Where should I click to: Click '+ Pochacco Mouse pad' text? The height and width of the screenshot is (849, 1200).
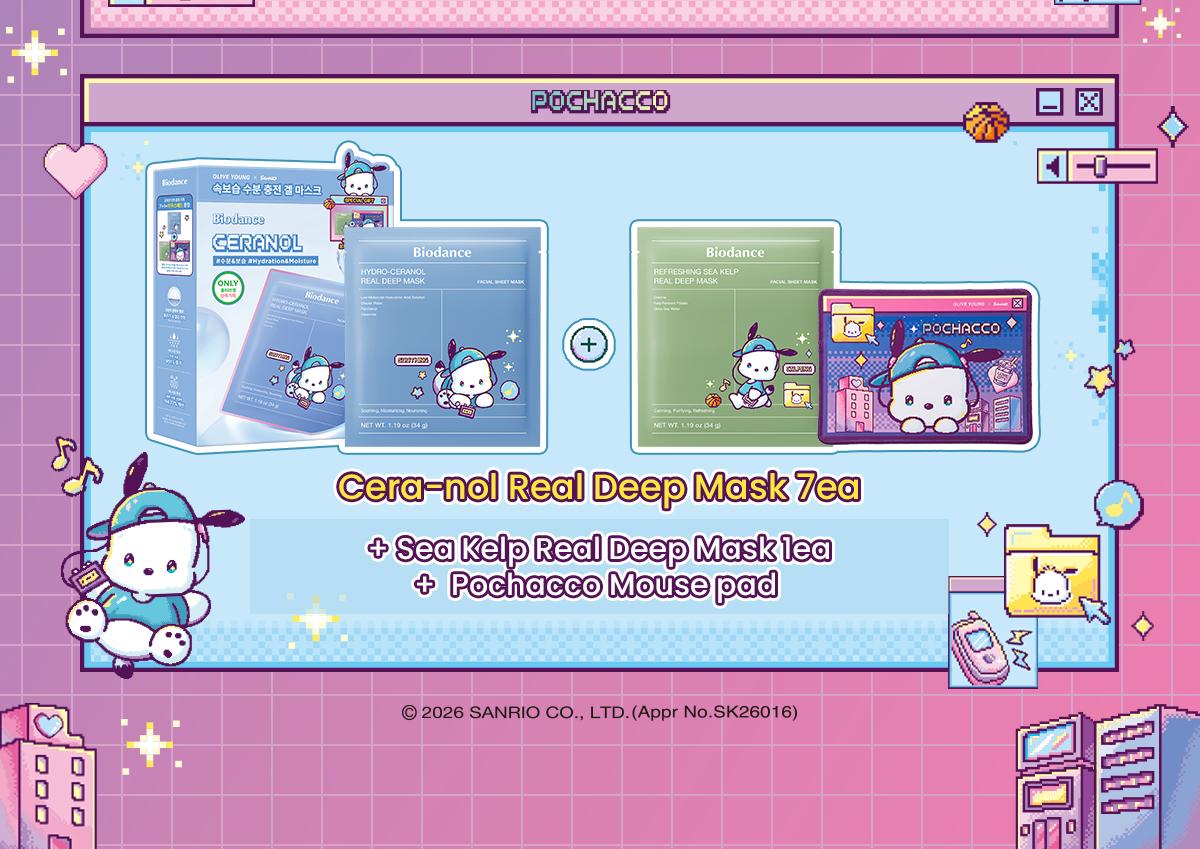(596, 585)
